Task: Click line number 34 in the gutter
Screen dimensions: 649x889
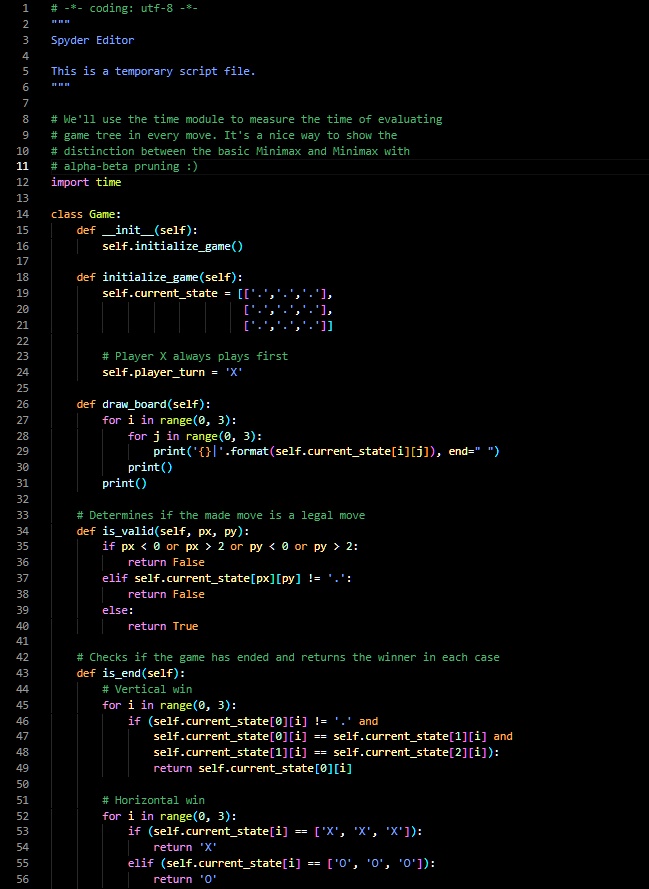Action: [22, 531]
